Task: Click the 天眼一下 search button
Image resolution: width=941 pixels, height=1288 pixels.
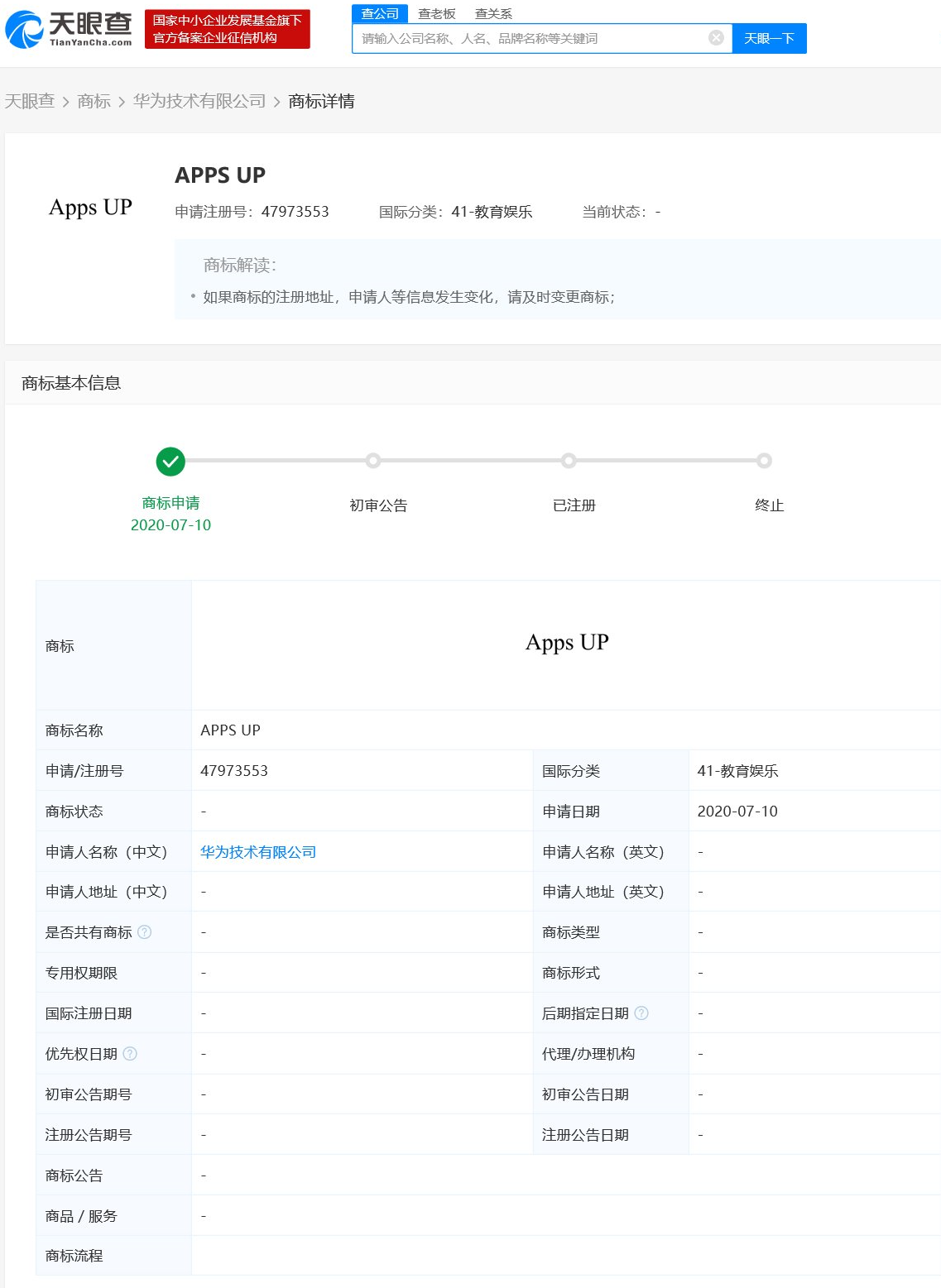Action: coord(769,38)
